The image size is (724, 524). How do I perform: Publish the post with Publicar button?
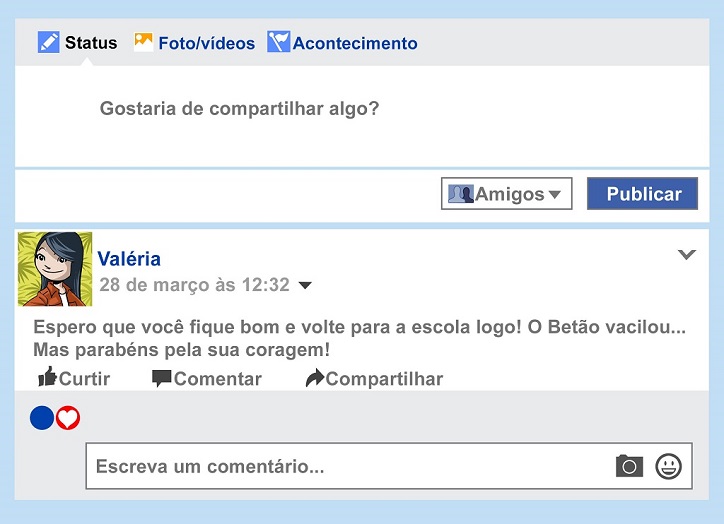coord(642,193)
